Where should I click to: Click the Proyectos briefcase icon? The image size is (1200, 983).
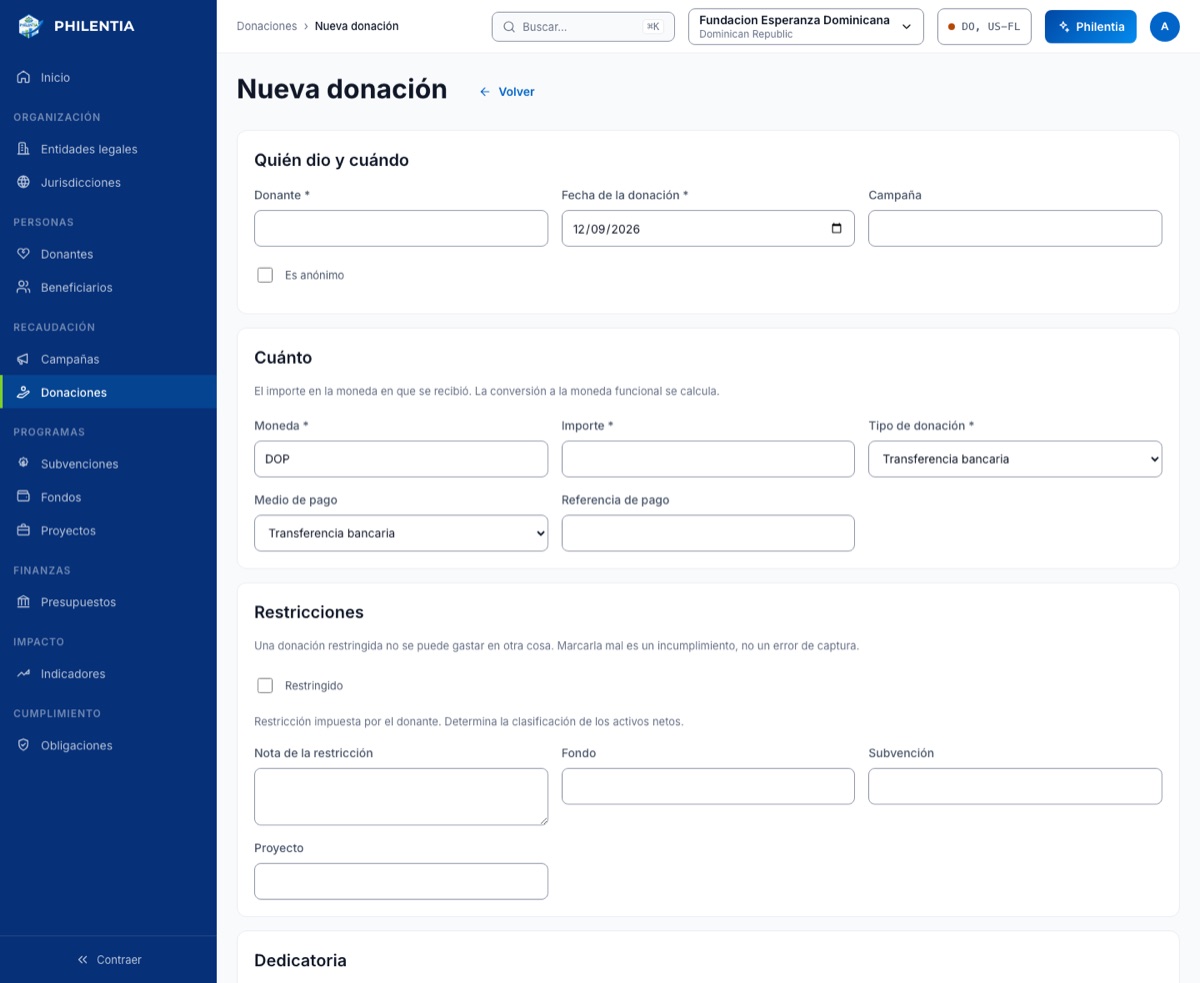pos(23,530)
